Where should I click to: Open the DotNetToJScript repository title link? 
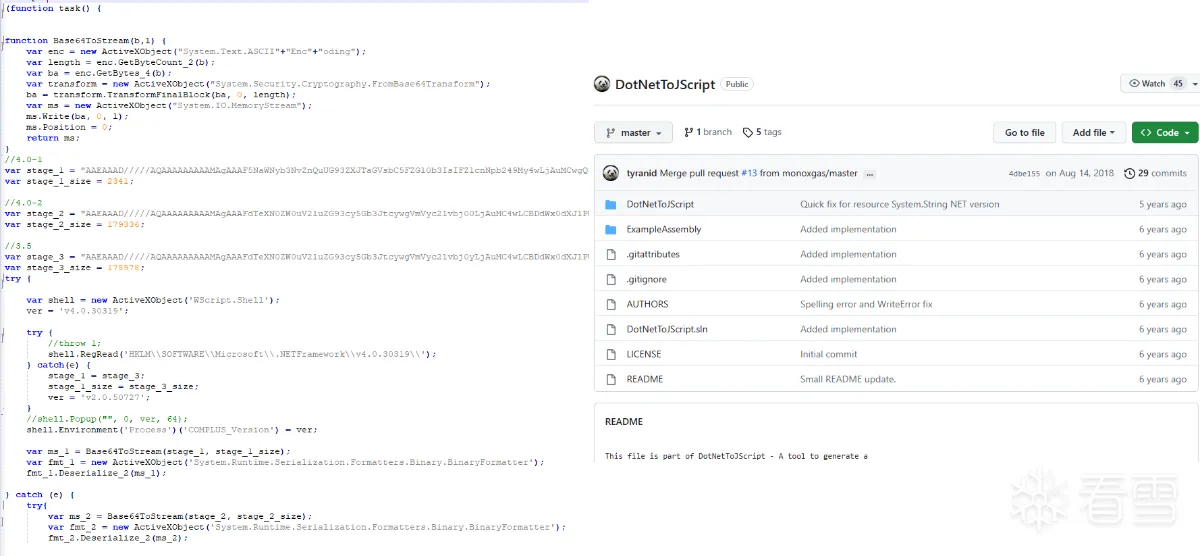pos(665,85)
